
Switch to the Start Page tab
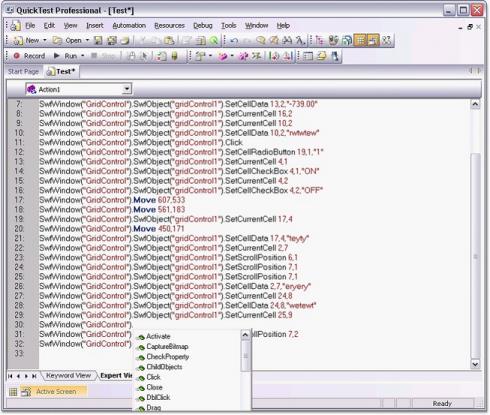[23, 71]
